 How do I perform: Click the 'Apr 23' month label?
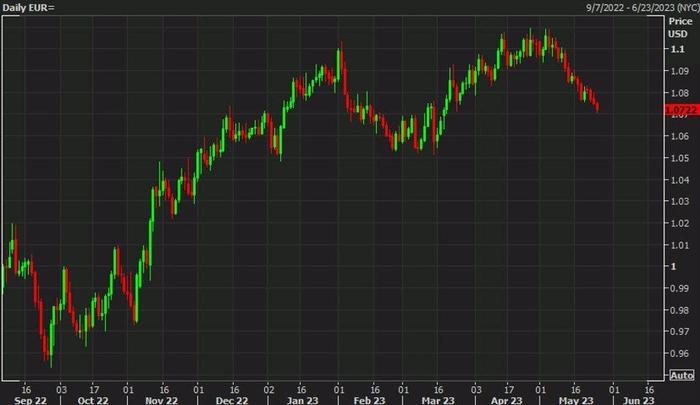tap(506, 400)
